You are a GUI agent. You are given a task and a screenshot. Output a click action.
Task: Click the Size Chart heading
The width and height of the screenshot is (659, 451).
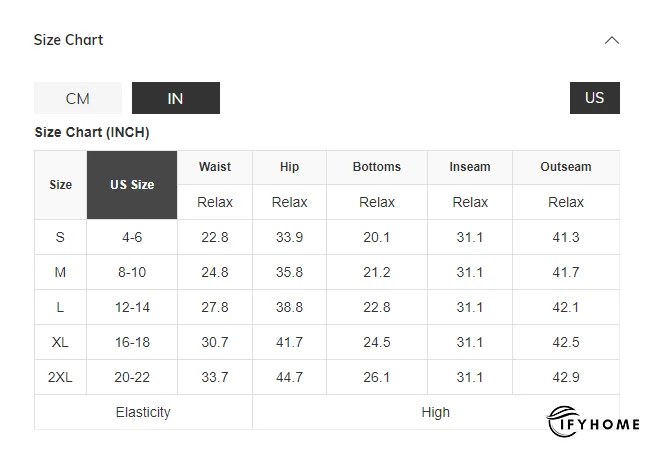69,40
